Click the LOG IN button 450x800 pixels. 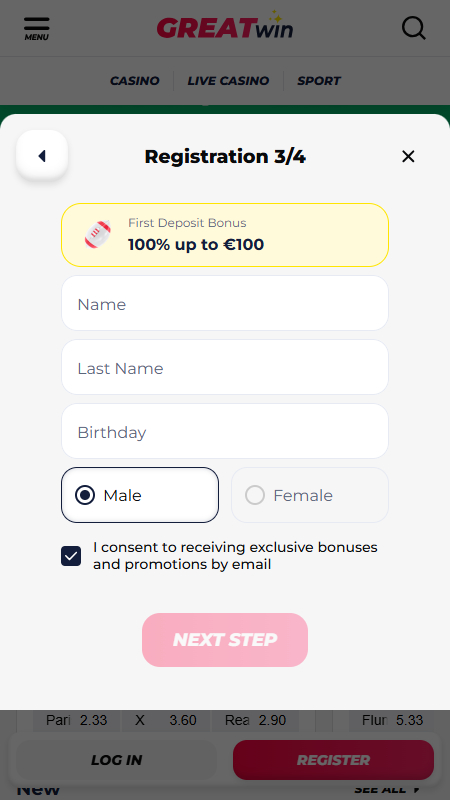tap(116, 760)
